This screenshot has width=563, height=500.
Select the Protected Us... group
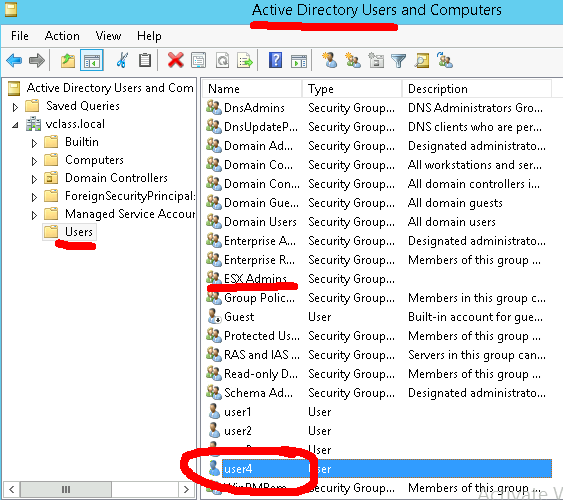pos(261,336)
